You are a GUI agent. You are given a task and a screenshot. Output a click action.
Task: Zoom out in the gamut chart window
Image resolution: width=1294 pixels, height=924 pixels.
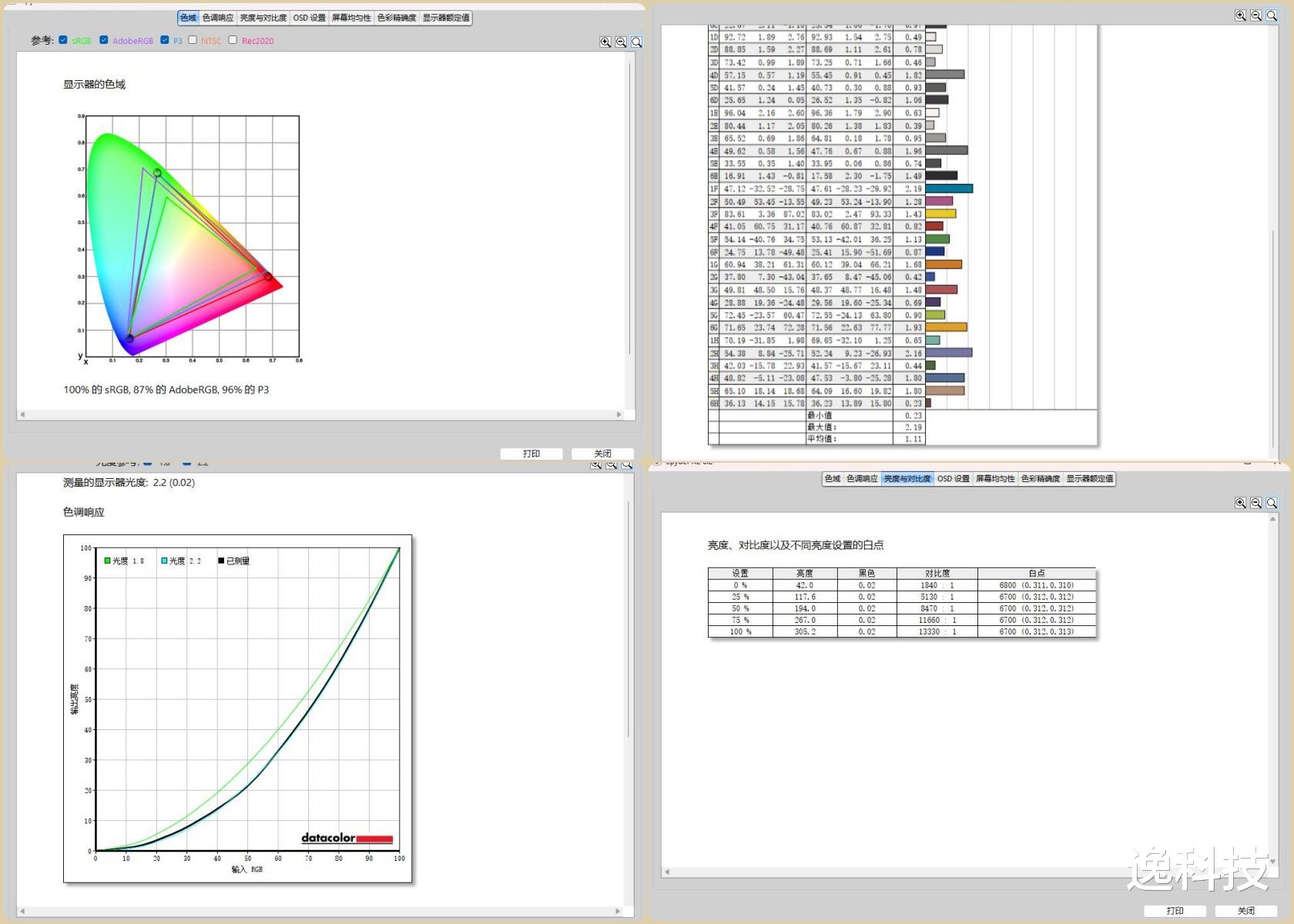pyautogui.click(x=621, y=42)
